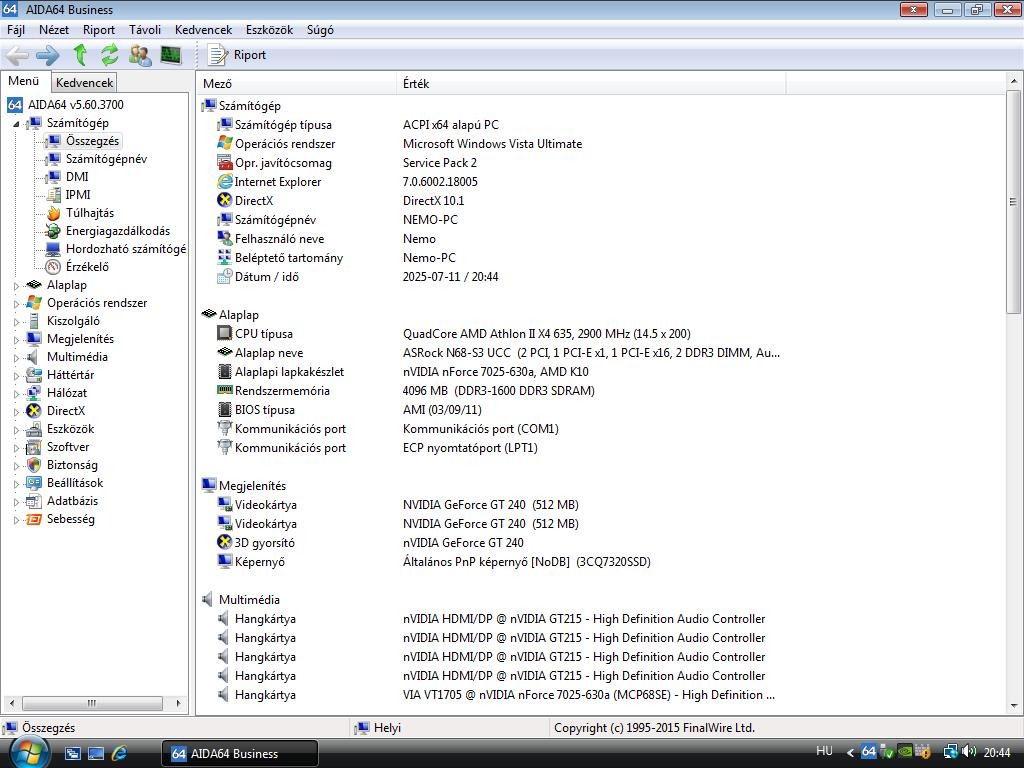This screenshot has width=1024, height=768.
Task: Click the Mező column header
Action: coord(296,84)
